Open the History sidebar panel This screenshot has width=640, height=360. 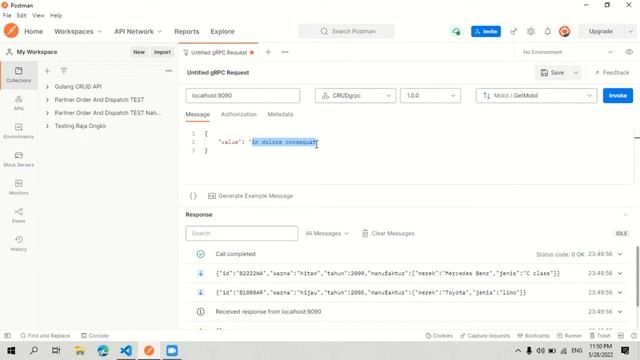coord(19,244)
